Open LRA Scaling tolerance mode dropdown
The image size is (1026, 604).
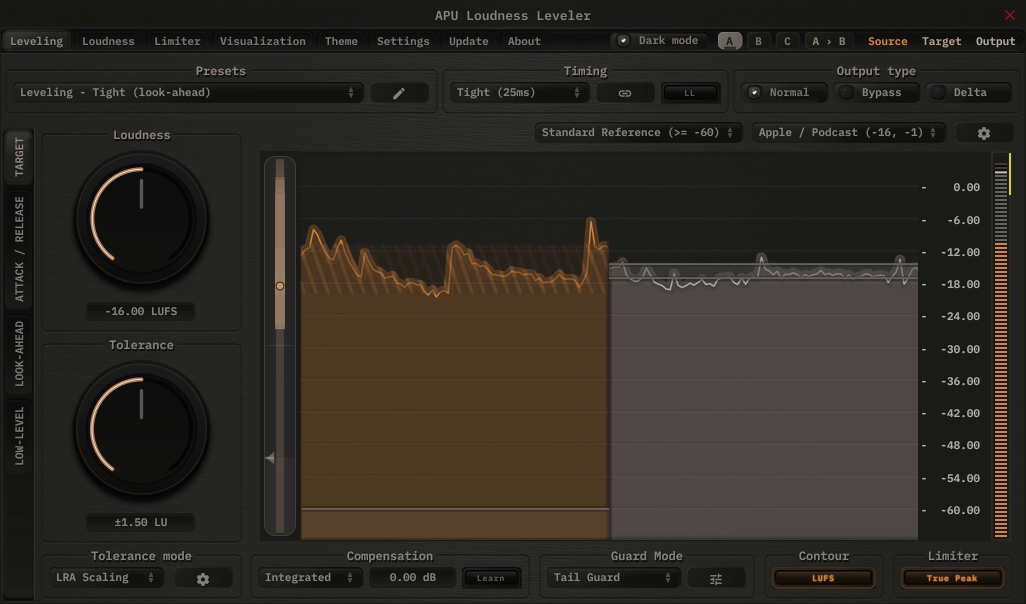coord(105,578)
